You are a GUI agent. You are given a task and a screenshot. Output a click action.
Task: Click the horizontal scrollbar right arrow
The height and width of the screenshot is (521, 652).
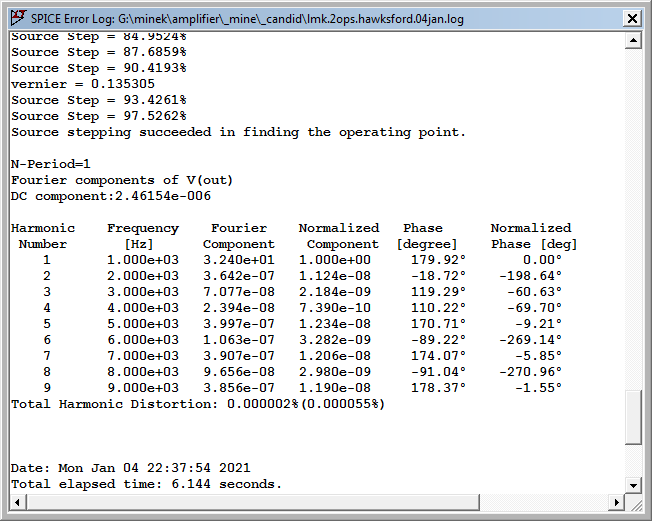pyautogui.click(x=617, y=502)
